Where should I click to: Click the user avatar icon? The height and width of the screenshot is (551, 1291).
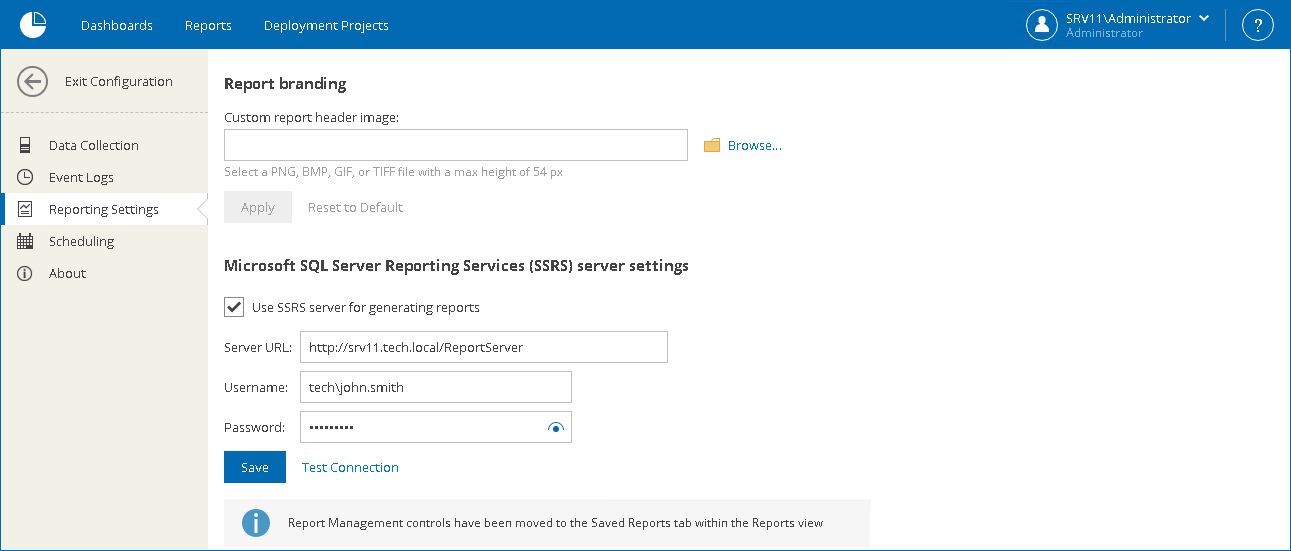[1042, 25]
